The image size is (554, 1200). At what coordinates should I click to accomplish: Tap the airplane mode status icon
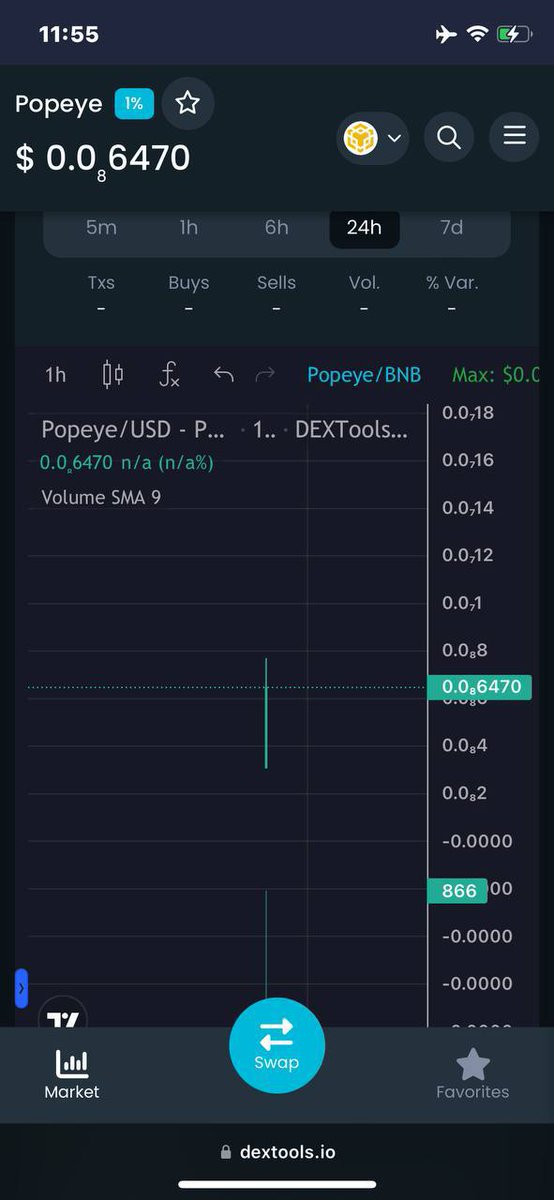click(x=446, y=35)
